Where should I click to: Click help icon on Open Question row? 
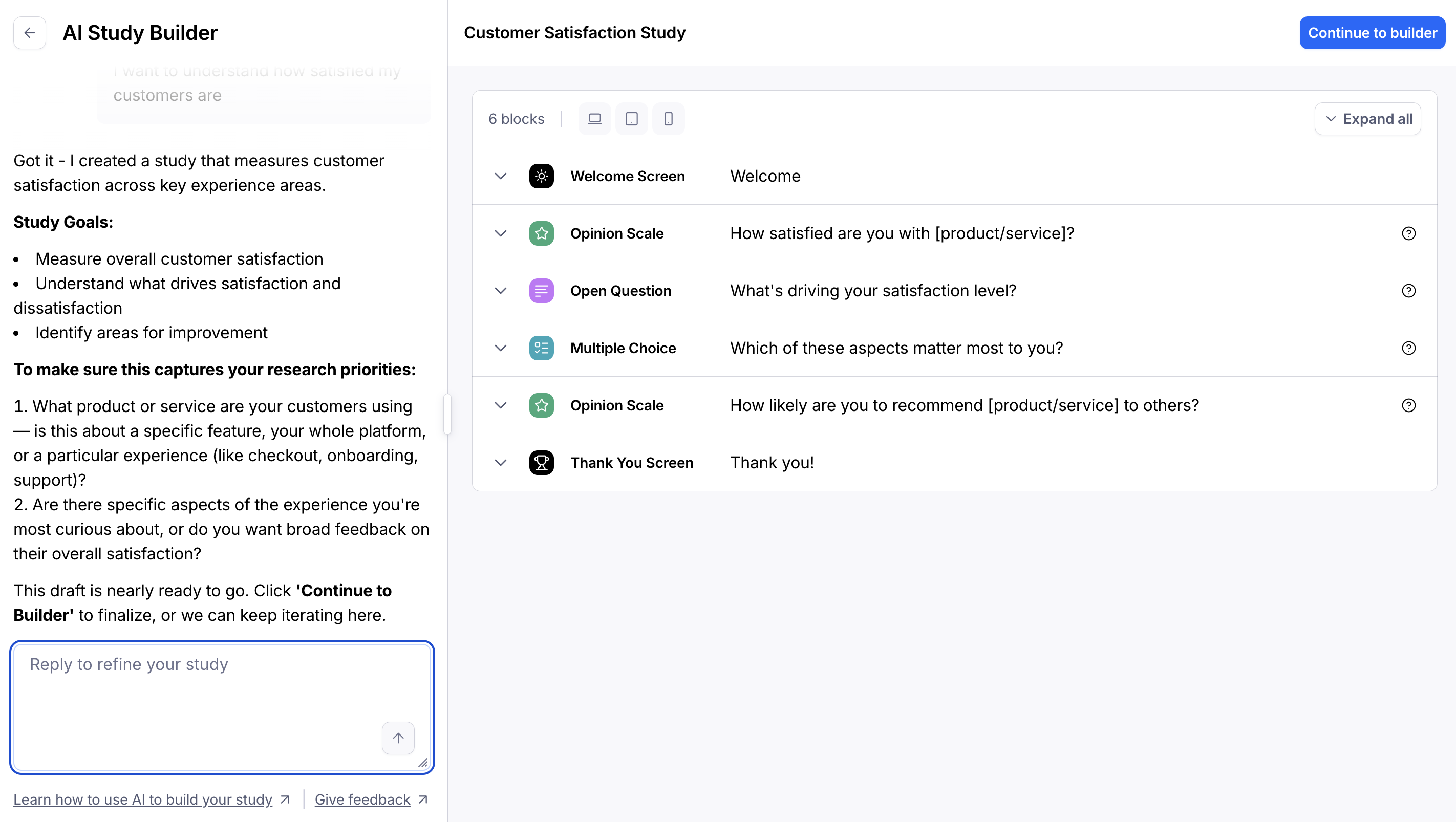click(1408, 290)
